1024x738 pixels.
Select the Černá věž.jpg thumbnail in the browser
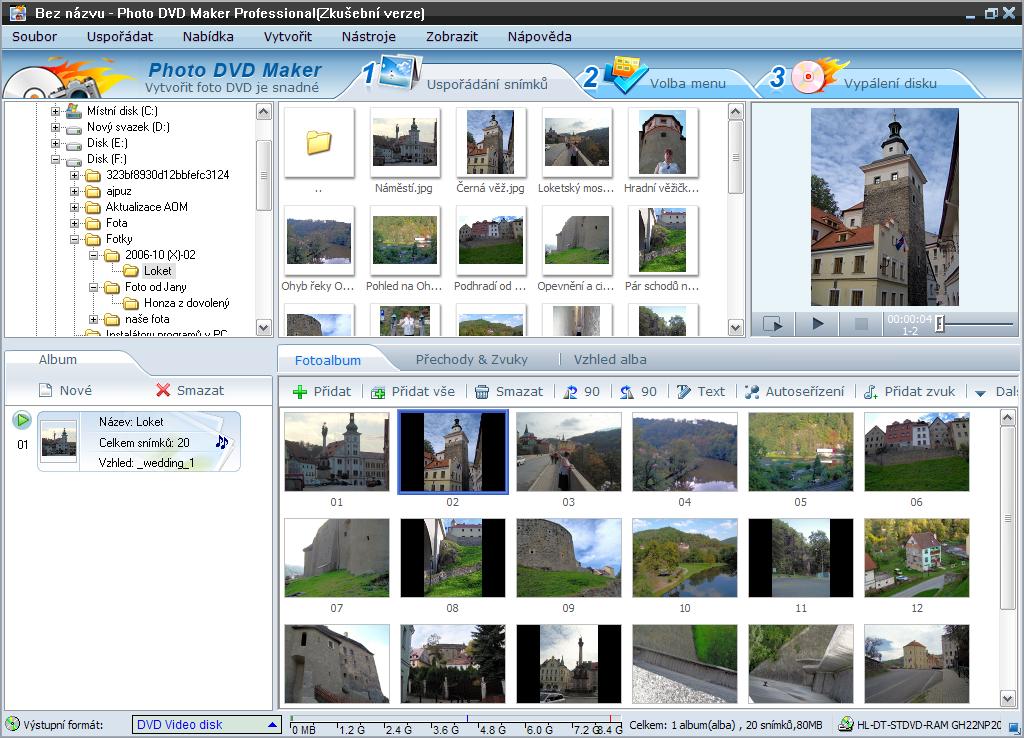(x=490, y=142)
